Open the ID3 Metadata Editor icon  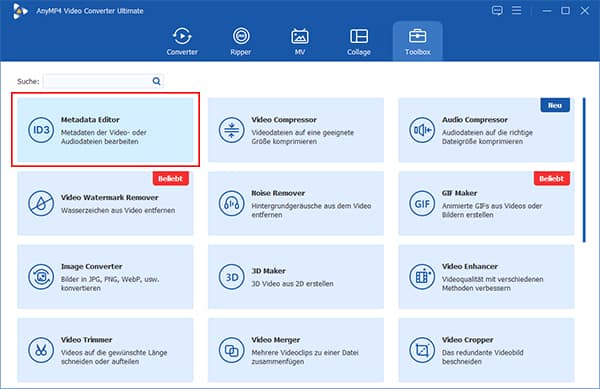[41, 130]
